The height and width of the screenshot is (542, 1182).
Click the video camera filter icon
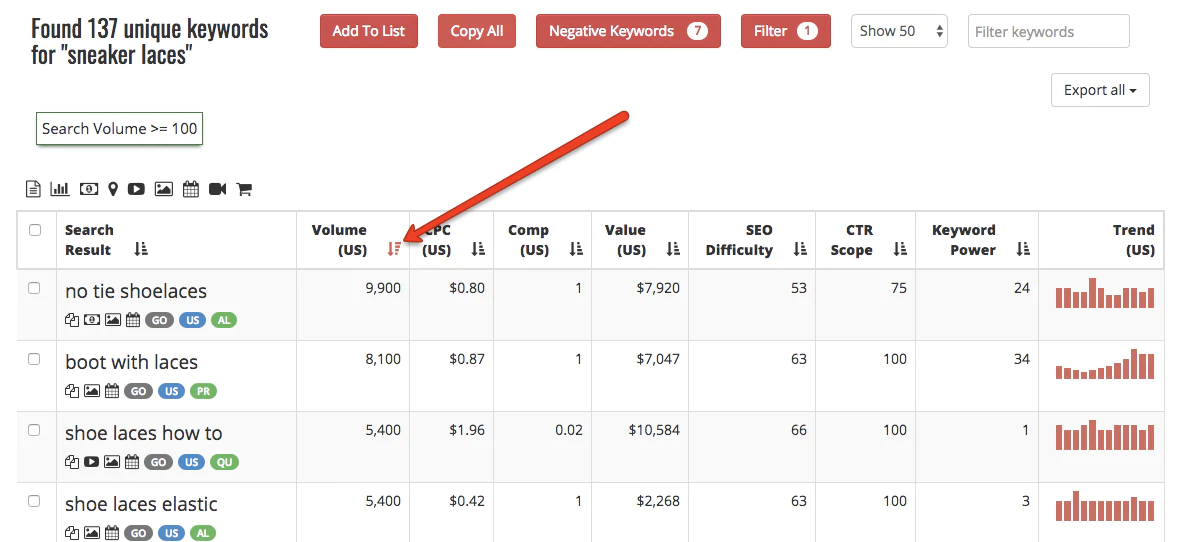click(217, 189)
